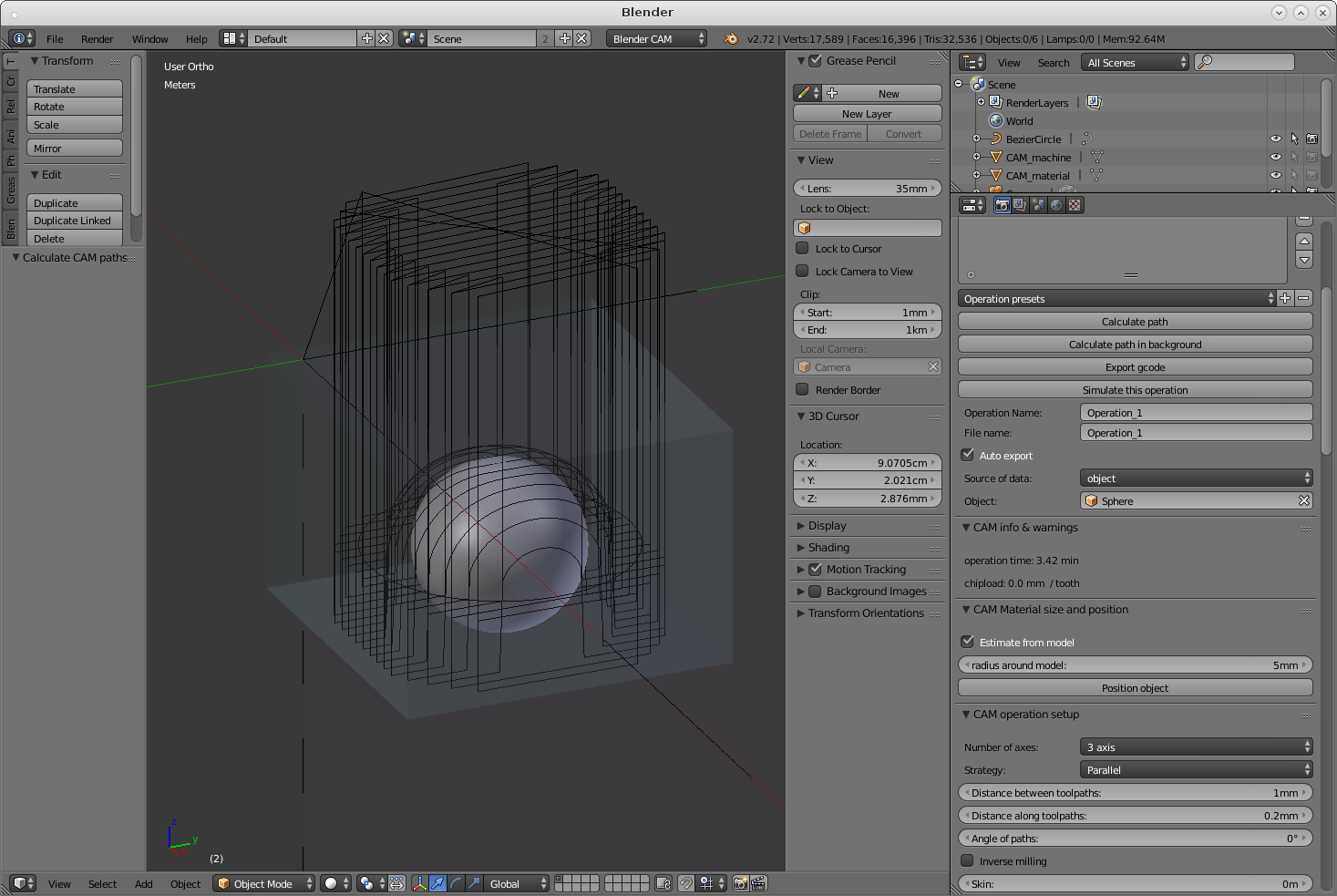Open the Object menu in the viewport header
This screenshot has height=896, width=1337.
pos(185,884)
